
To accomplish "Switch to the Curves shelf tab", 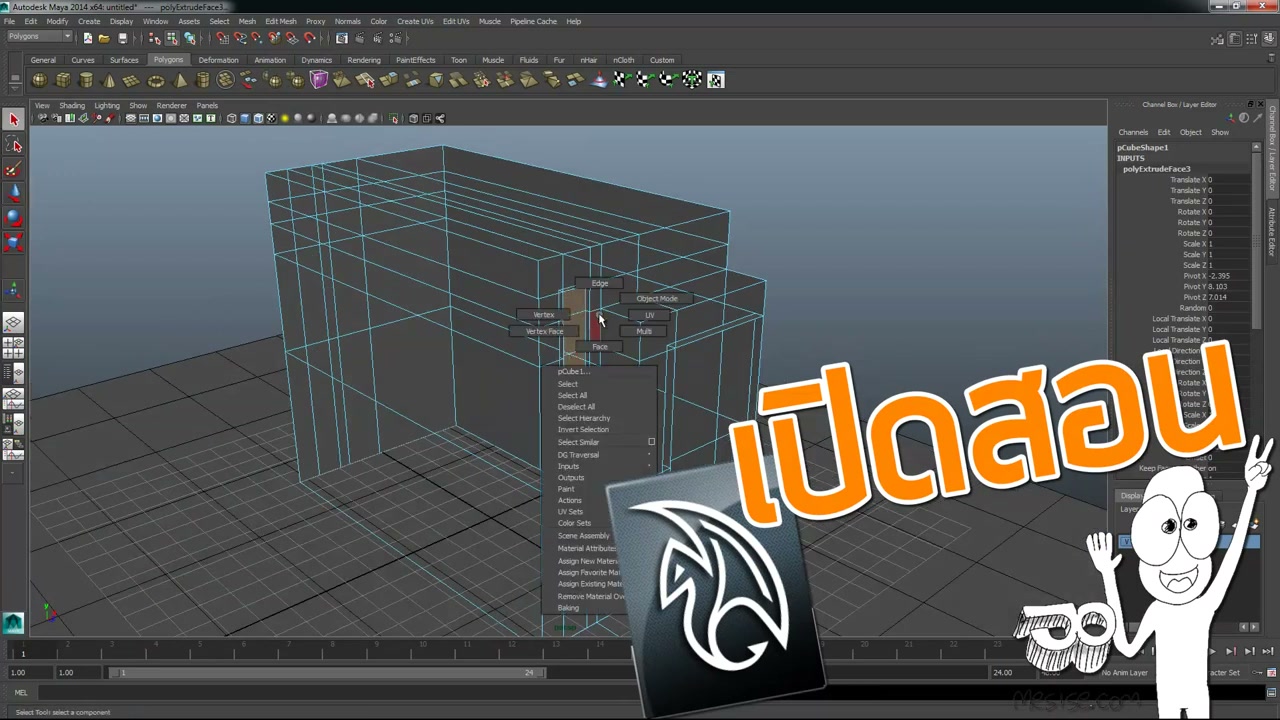I will pos(83,60).
